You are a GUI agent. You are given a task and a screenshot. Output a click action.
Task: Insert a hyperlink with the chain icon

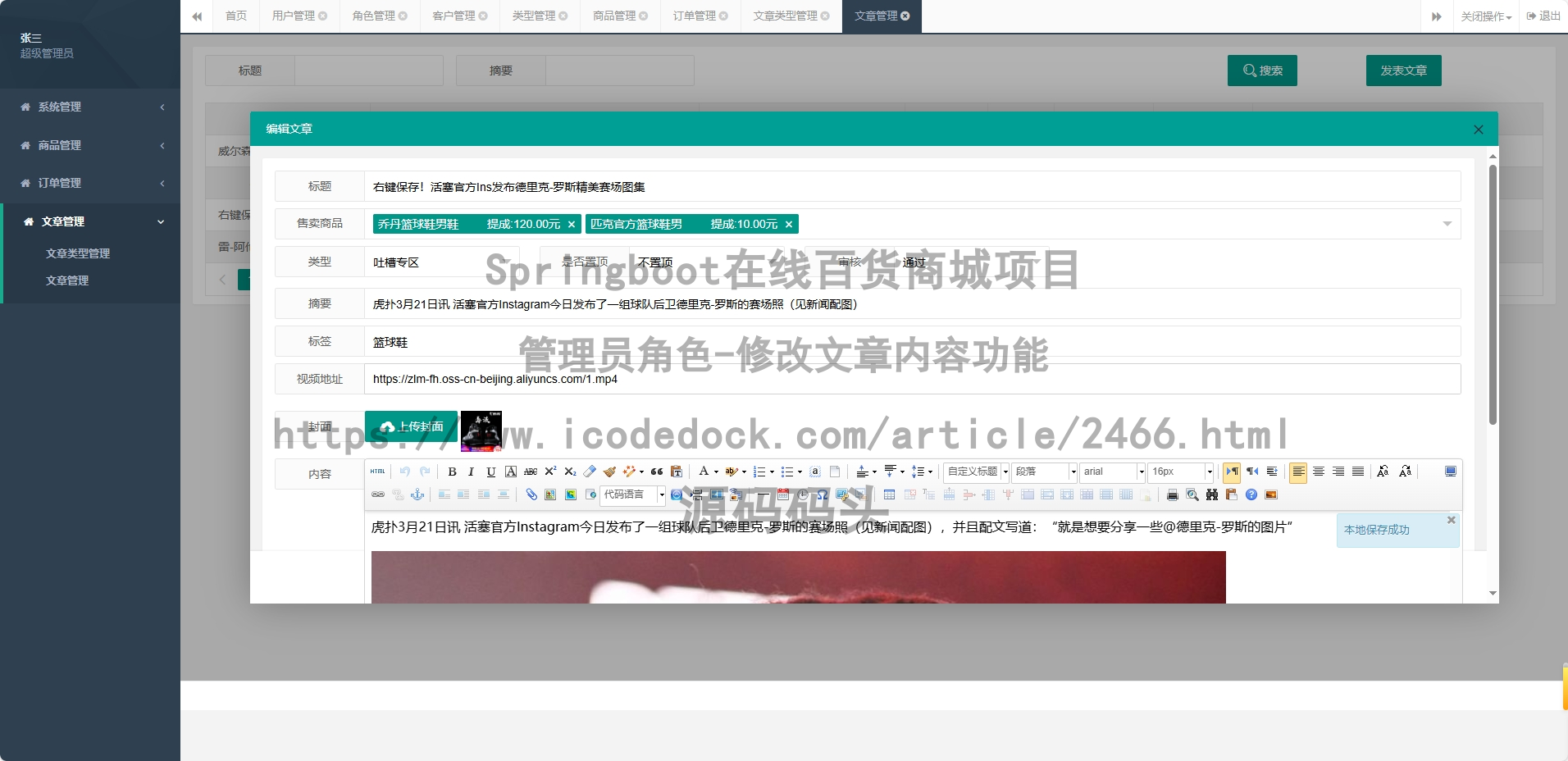coord(378,494)
